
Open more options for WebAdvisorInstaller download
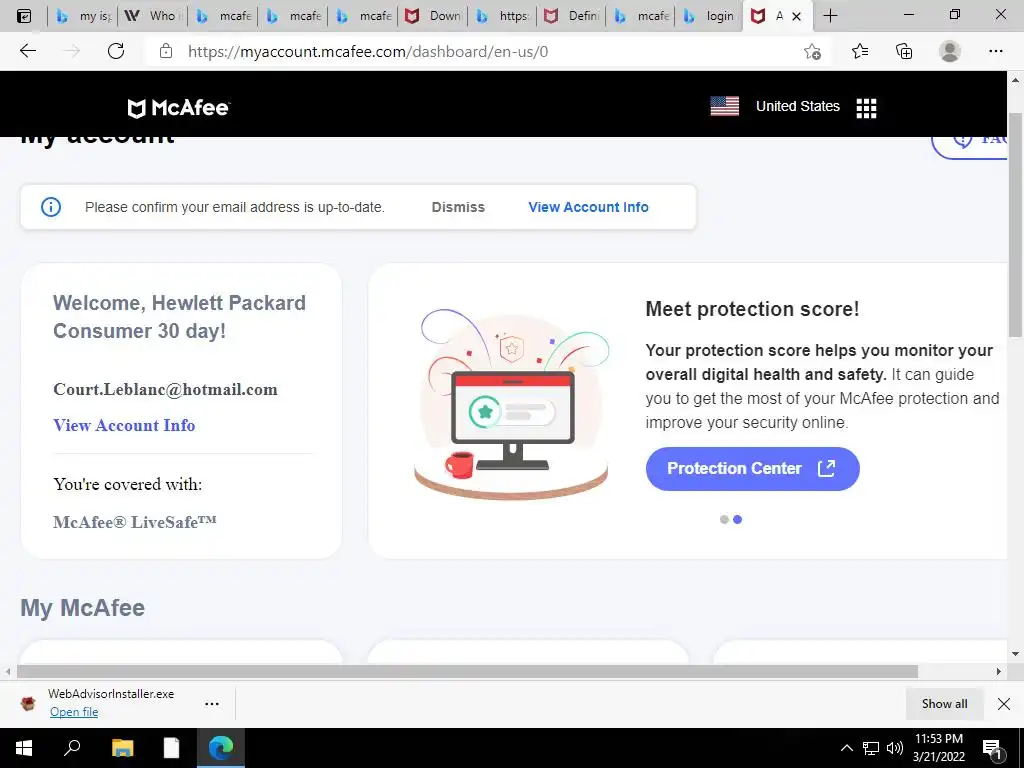coord(212,703)
